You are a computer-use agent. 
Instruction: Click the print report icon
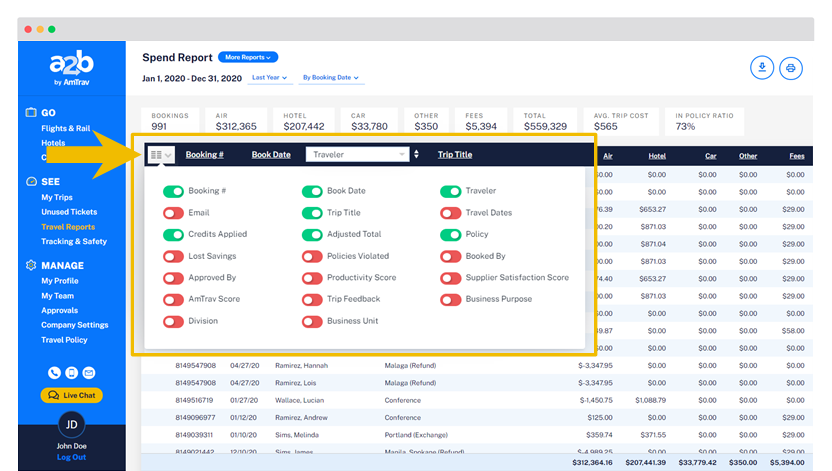pos(791,68)
